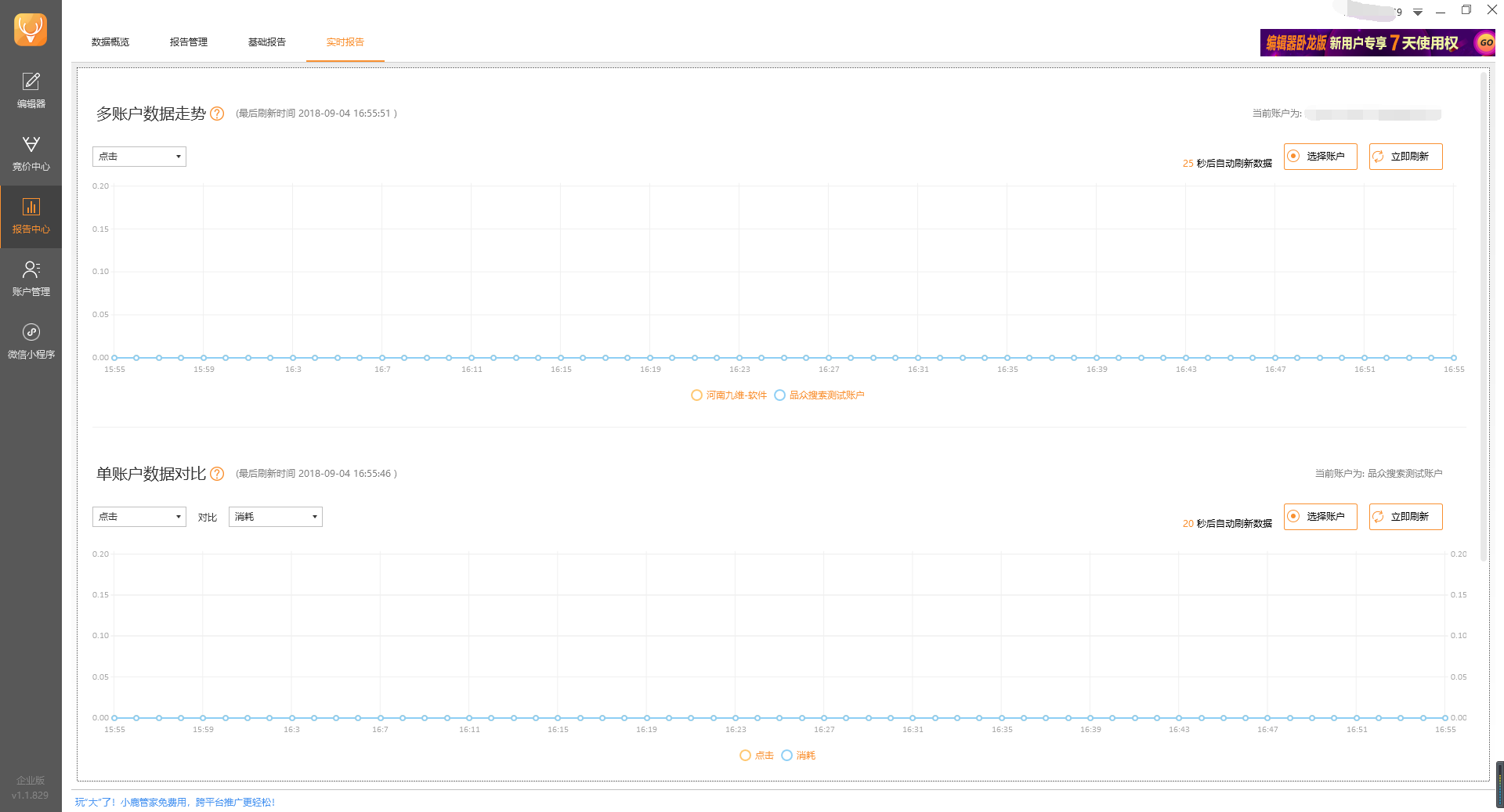The height and width of the screenshot is (812, 1504).
Task: Click the deer logo icon in sidebar
Action: click(31, 30)
